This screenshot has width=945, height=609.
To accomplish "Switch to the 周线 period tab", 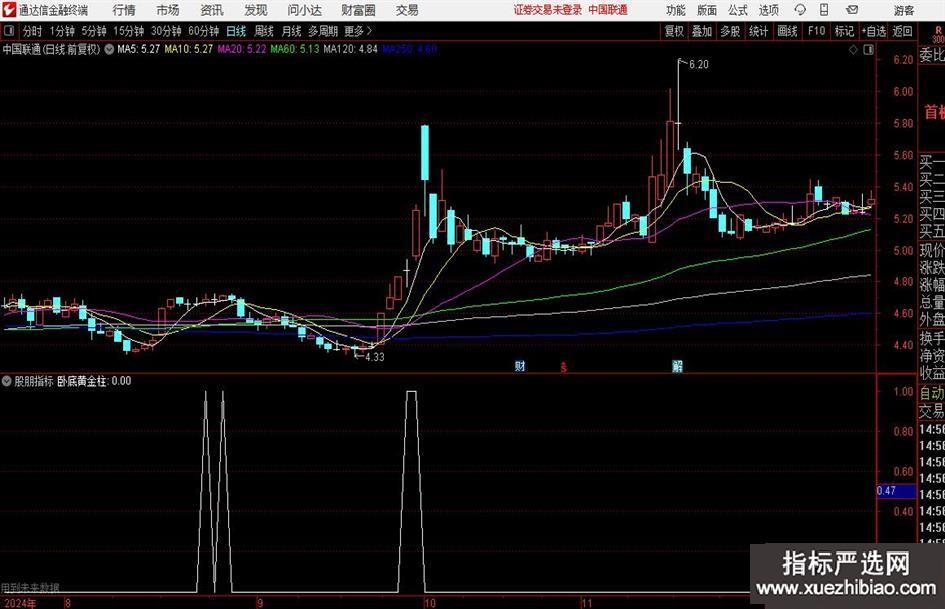I will click(264, 31).
